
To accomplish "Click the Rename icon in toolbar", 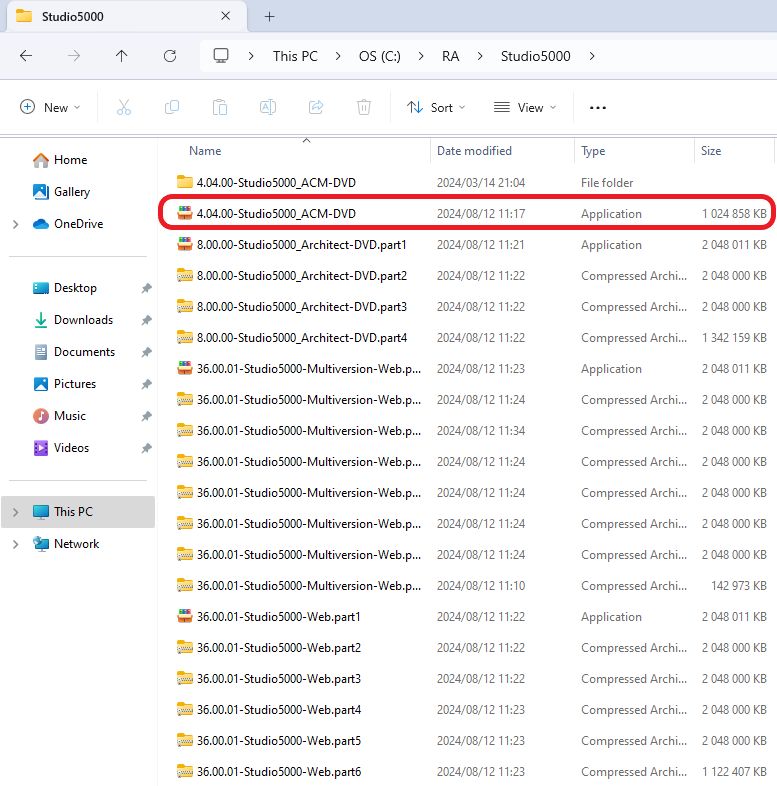I will 268,107.
